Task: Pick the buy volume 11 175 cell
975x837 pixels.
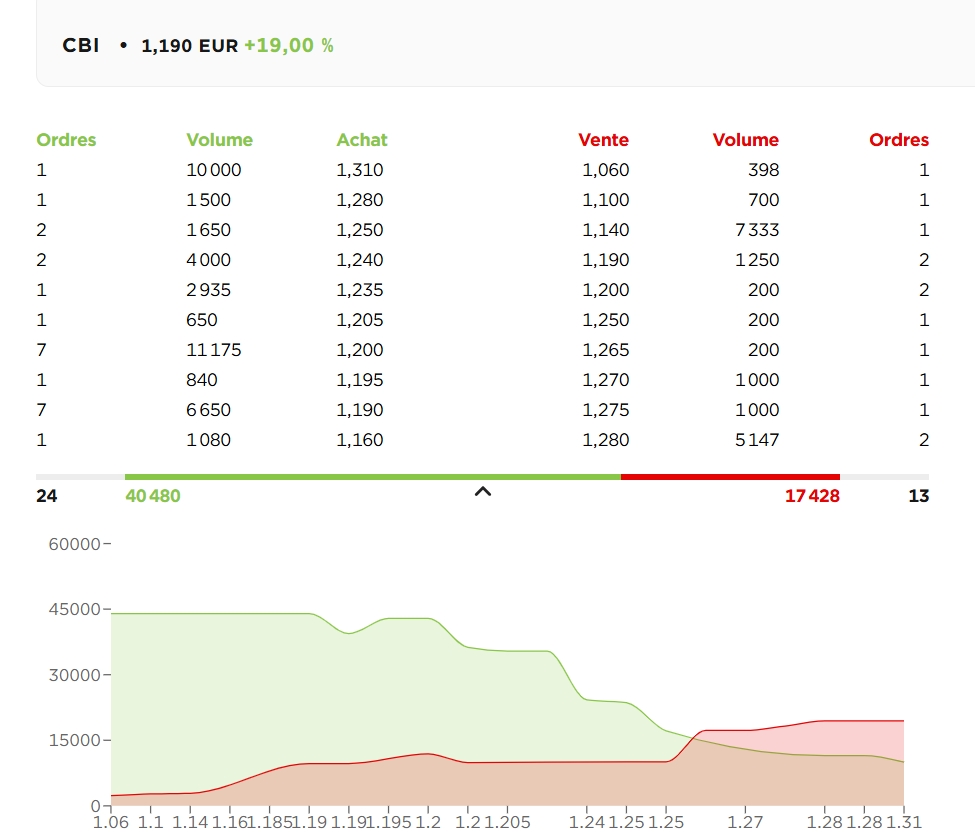Action: (214, 350)
